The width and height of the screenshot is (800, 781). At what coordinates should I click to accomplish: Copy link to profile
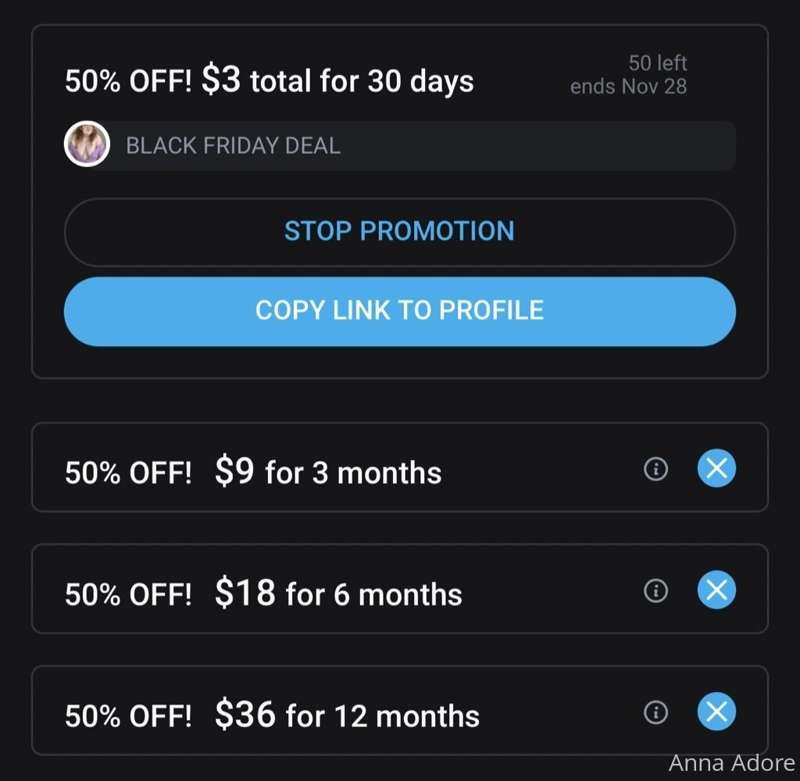[399, 311]
